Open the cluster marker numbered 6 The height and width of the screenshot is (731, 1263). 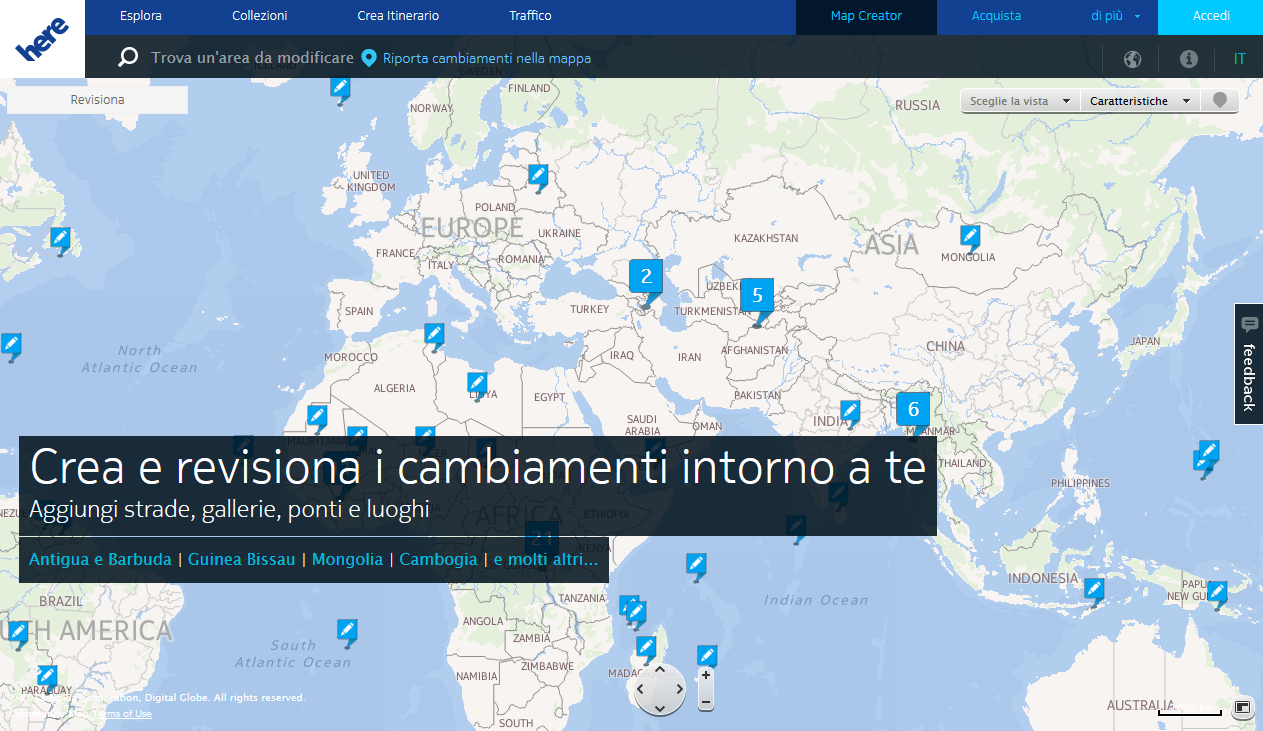point(913,412)
